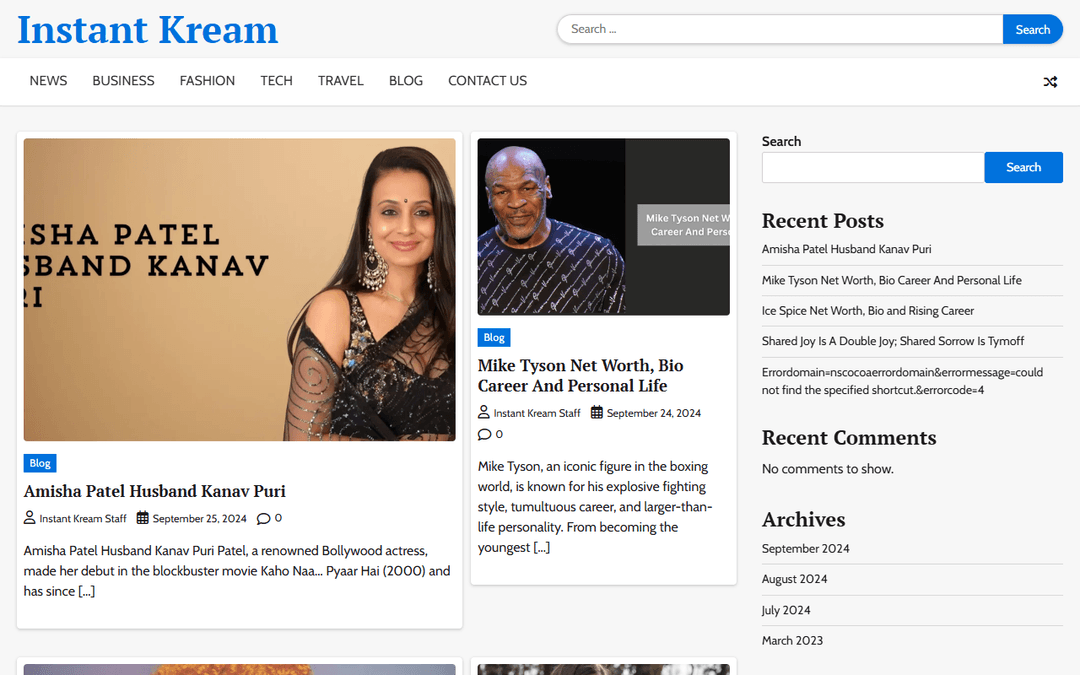Image resolution: width=1080 pixels, height=675 pixels.
Task: Open Mike Tyson Net Worth post heading
Action: click(x=581, y=375)
